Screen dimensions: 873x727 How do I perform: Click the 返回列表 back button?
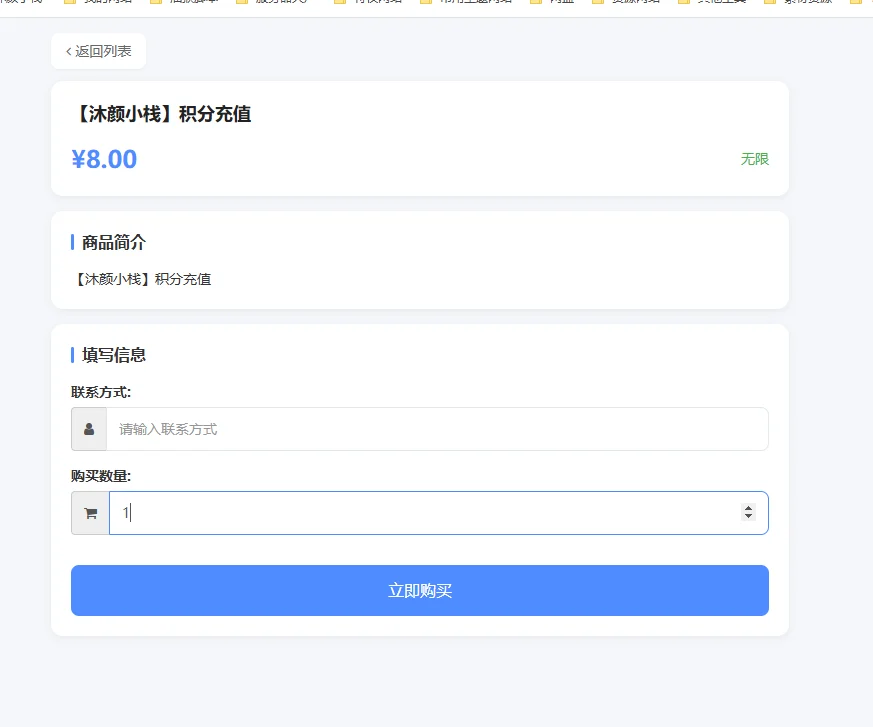coord(97,50)
